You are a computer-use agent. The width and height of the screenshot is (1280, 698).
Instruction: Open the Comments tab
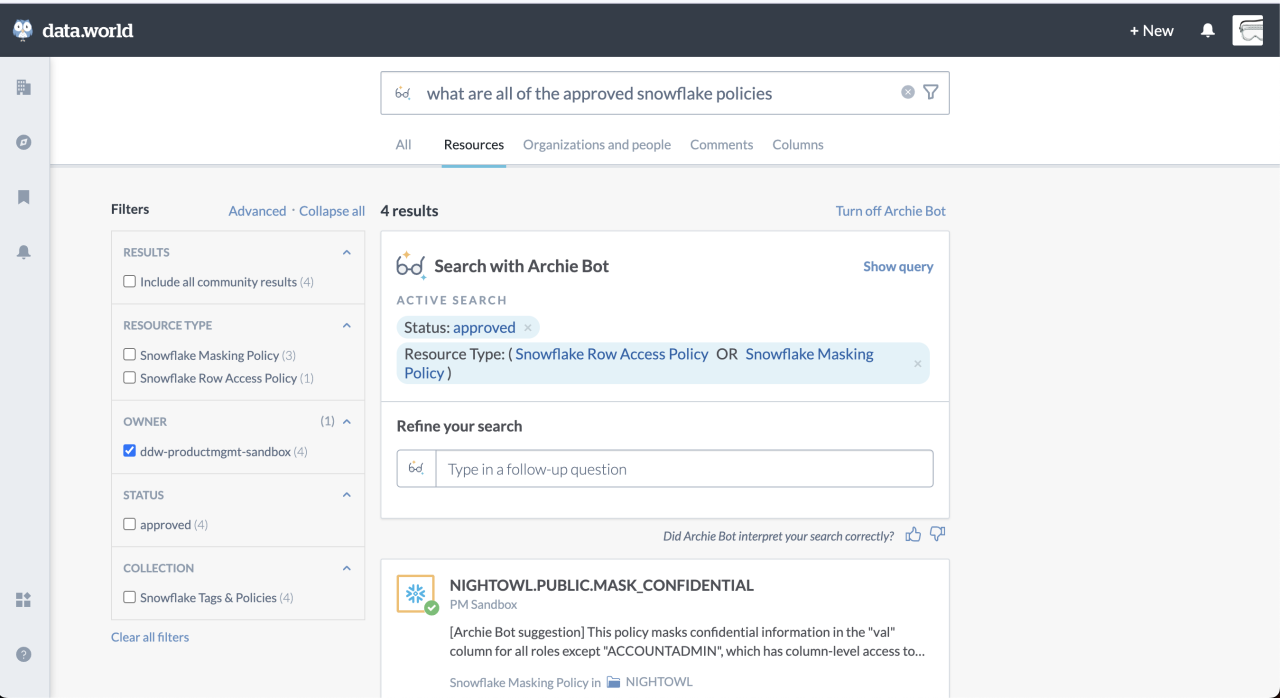click(721, 145)
